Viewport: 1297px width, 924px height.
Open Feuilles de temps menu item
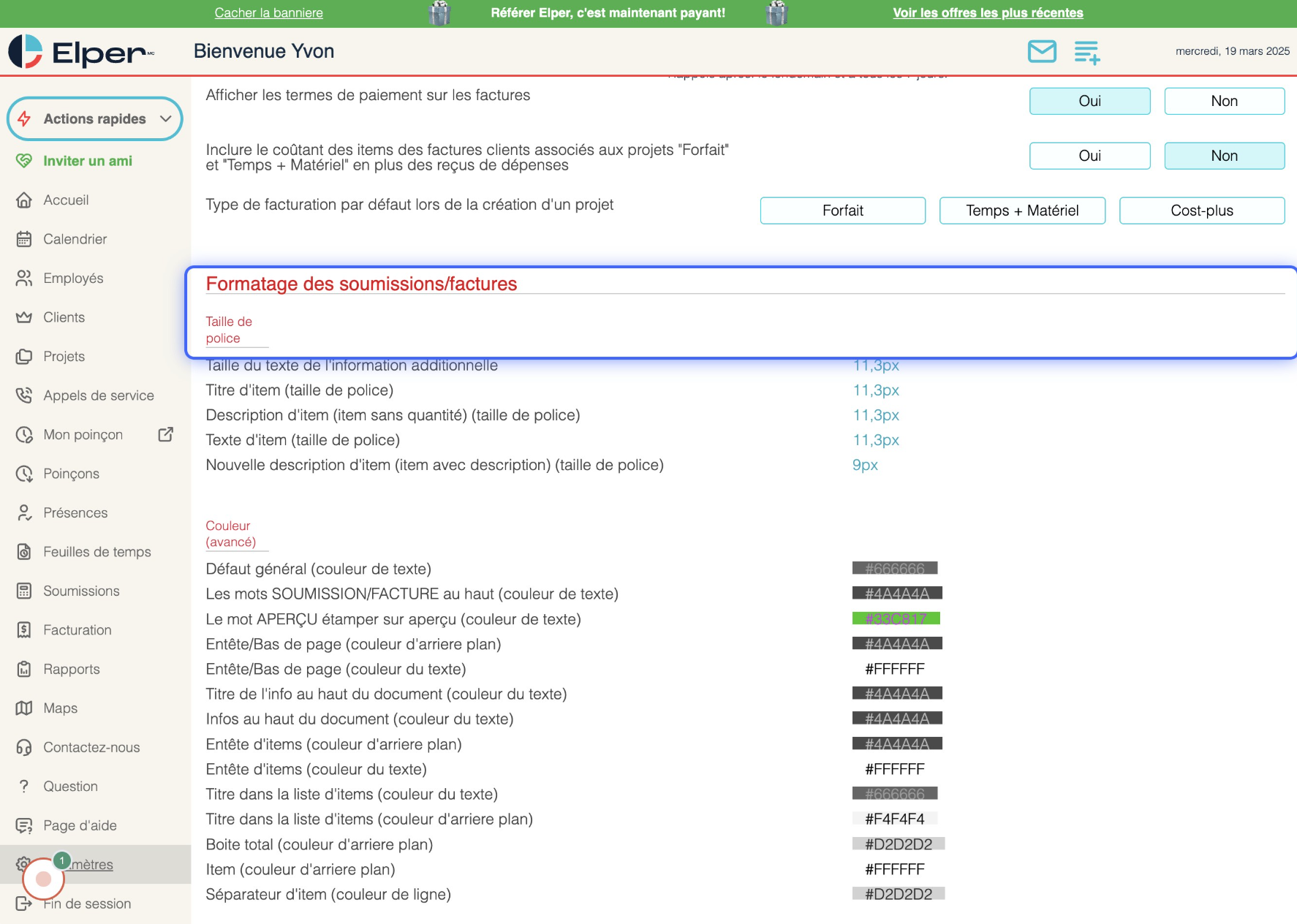tap(97, 552)
